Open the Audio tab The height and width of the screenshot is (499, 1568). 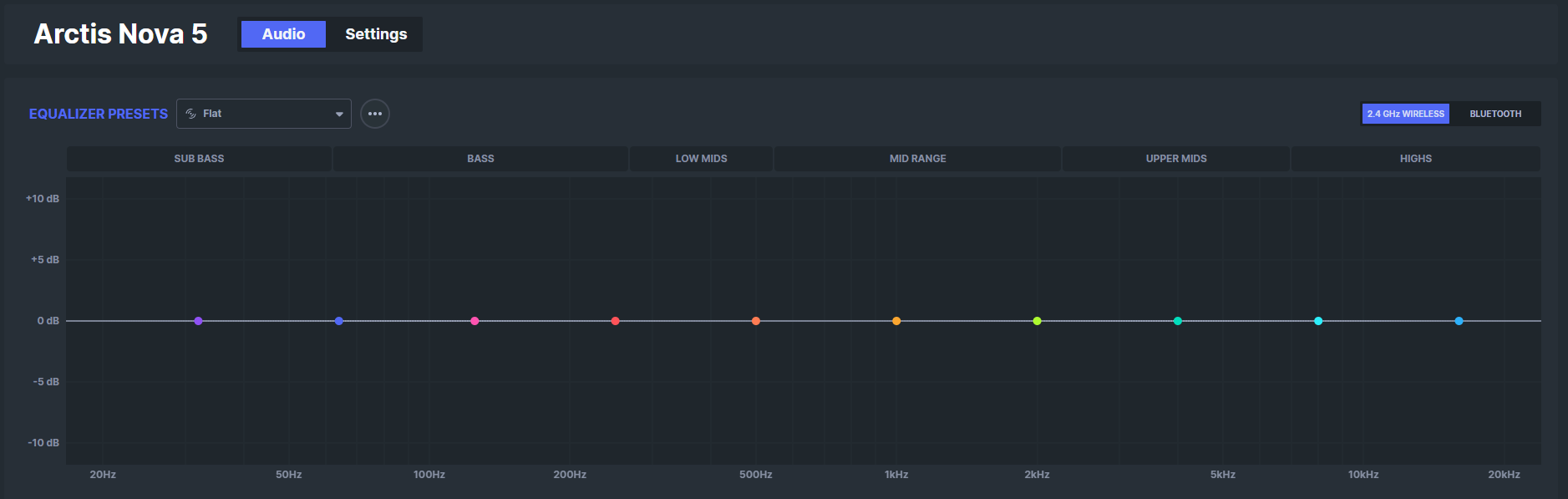[x=283, y=34]
